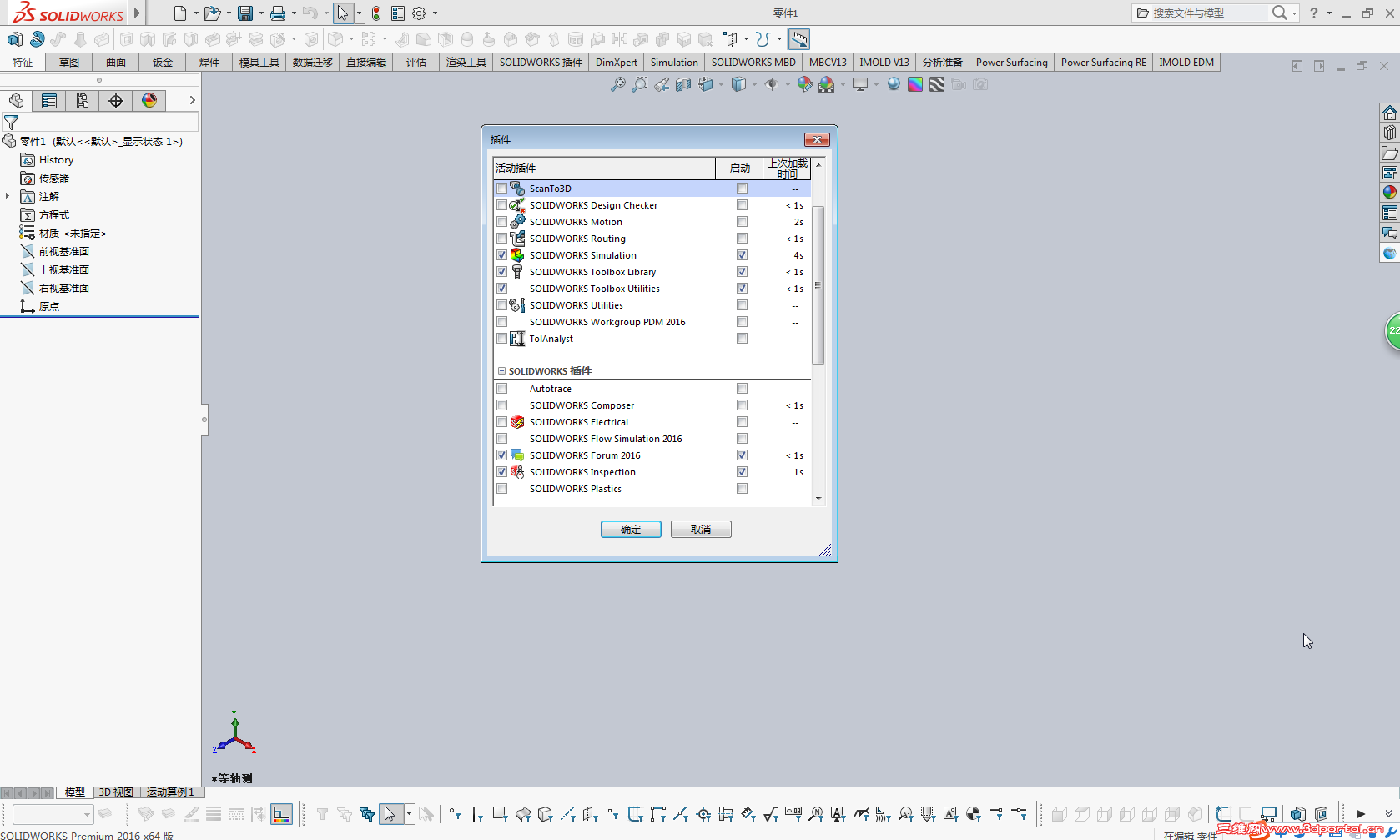Open the PropertyManager tab icon

click(49, 101)
